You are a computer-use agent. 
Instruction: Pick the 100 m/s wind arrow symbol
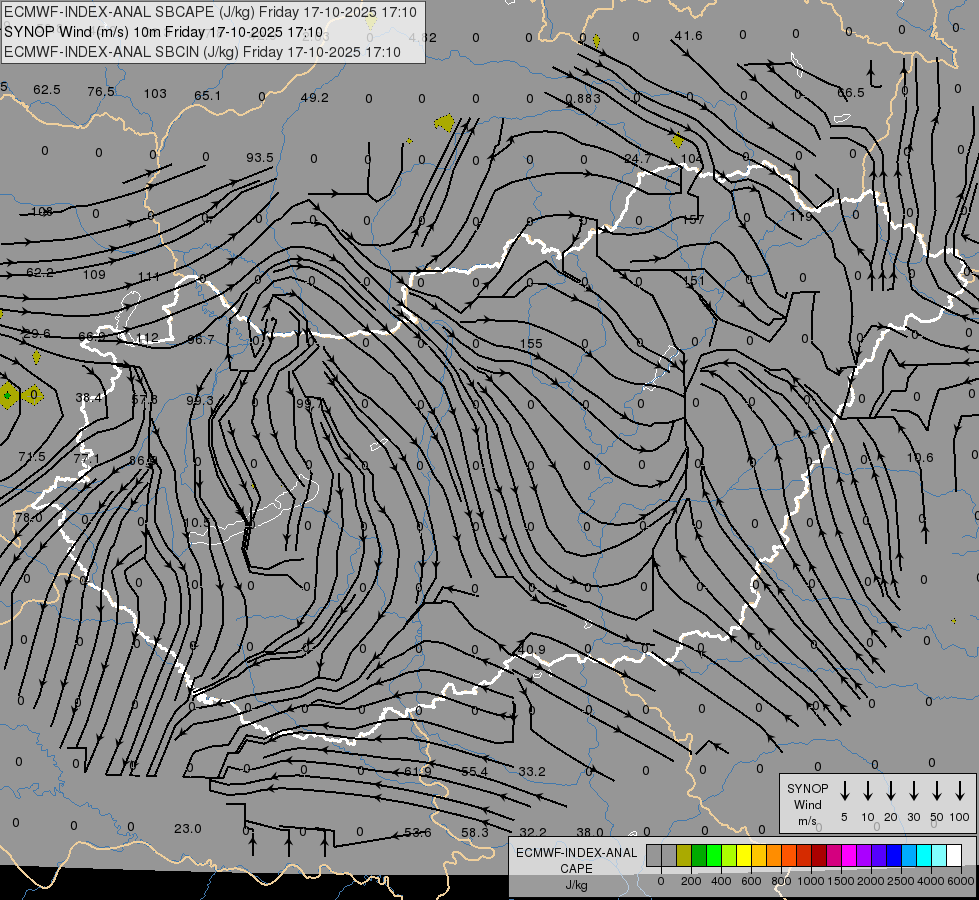[x=960, y=791]
